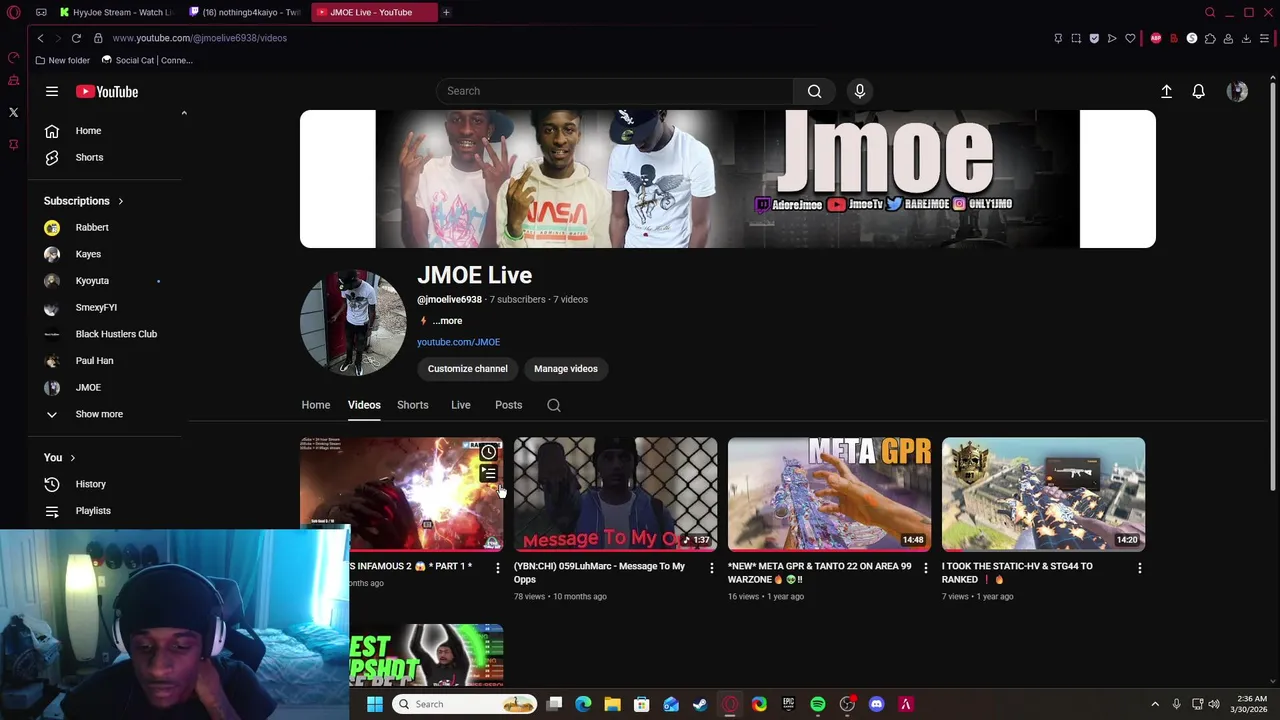The width and height of the screenshot is (1280, 720).
Task: Expand the Subscriptions section chevron
Action: [x=120, y=201]
